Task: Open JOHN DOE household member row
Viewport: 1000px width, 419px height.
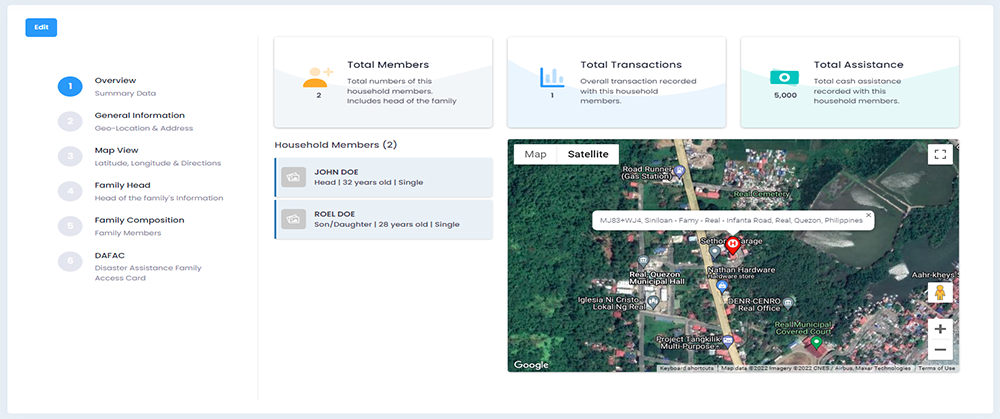Action: pyautogui.click(x=383, y=177)
